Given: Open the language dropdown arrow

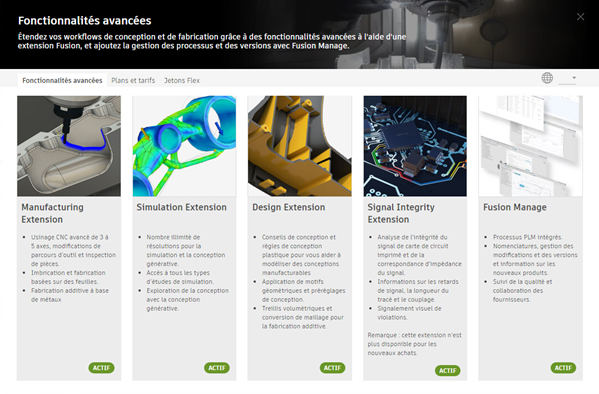Looking at the screenshot, I should (x=574, y=78).
